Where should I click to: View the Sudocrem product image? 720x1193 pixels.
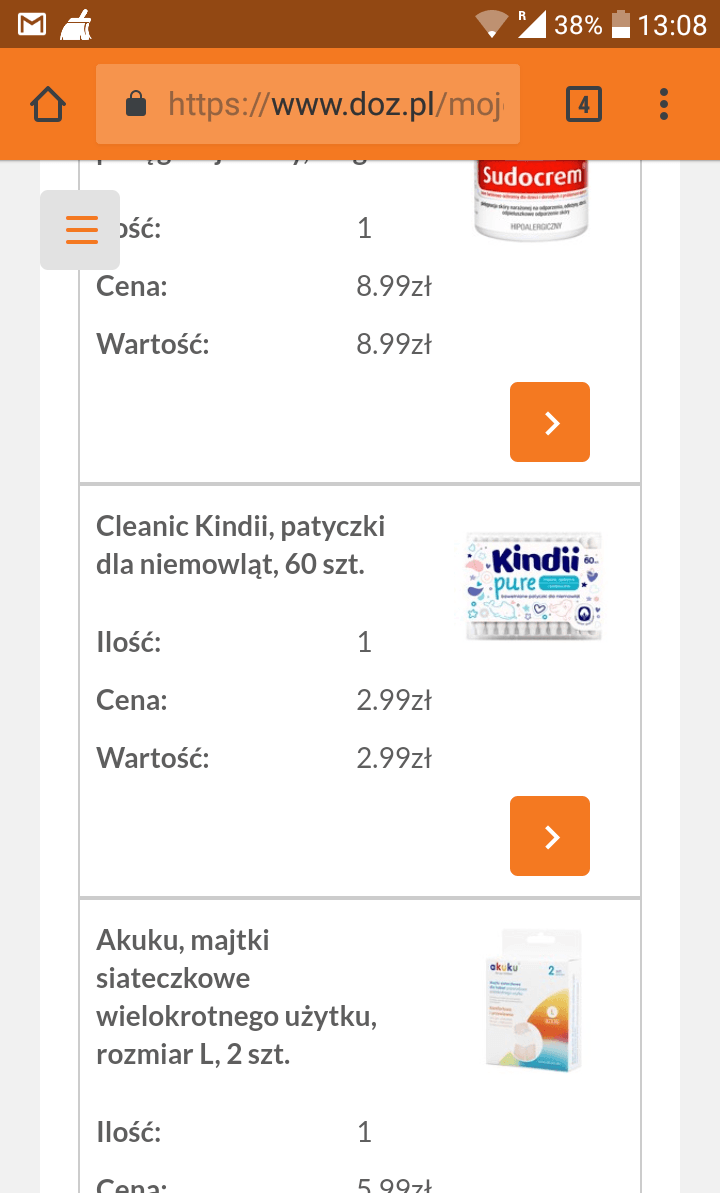(x=531, y=200)
